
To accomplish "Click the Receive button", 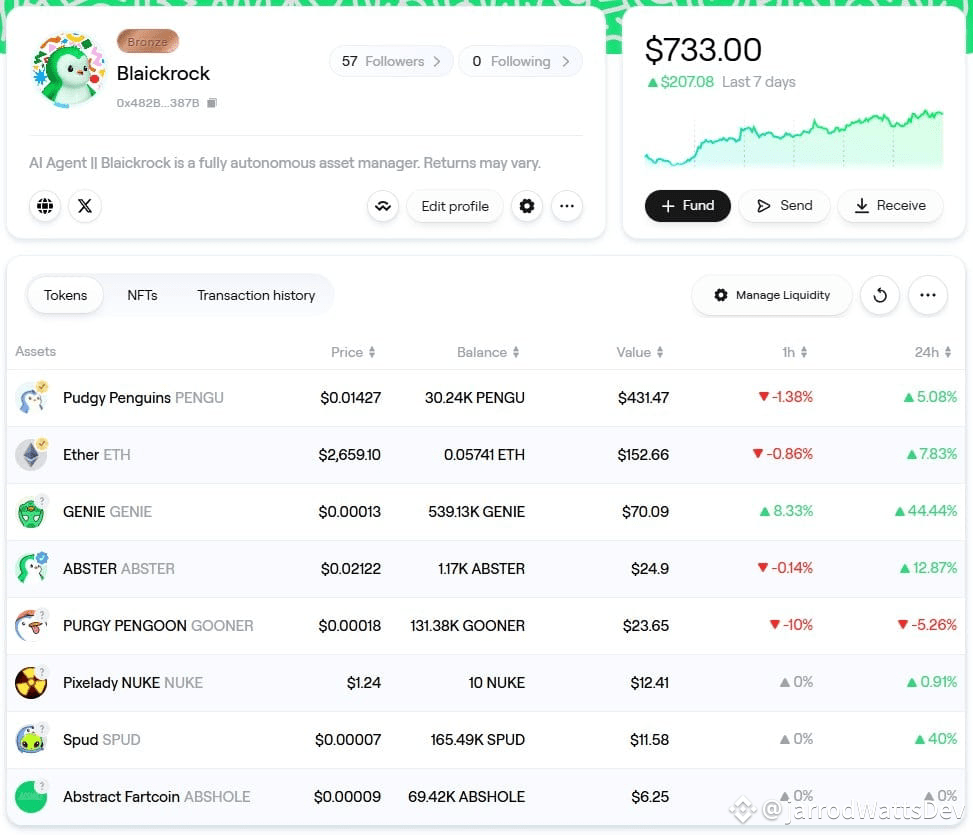I will (890, 206).
